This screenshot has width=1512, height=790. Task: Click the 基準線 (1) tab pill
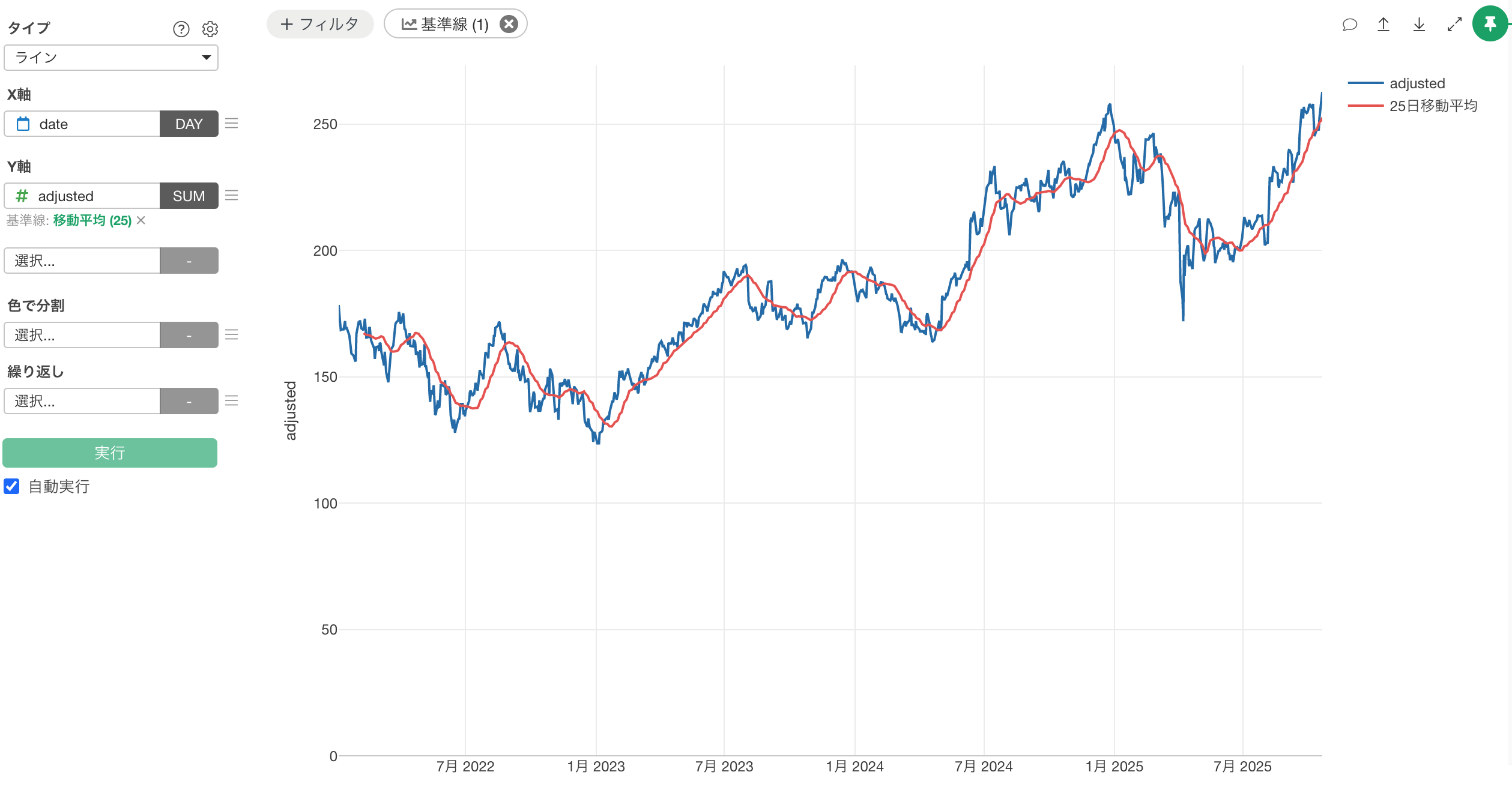445,25
